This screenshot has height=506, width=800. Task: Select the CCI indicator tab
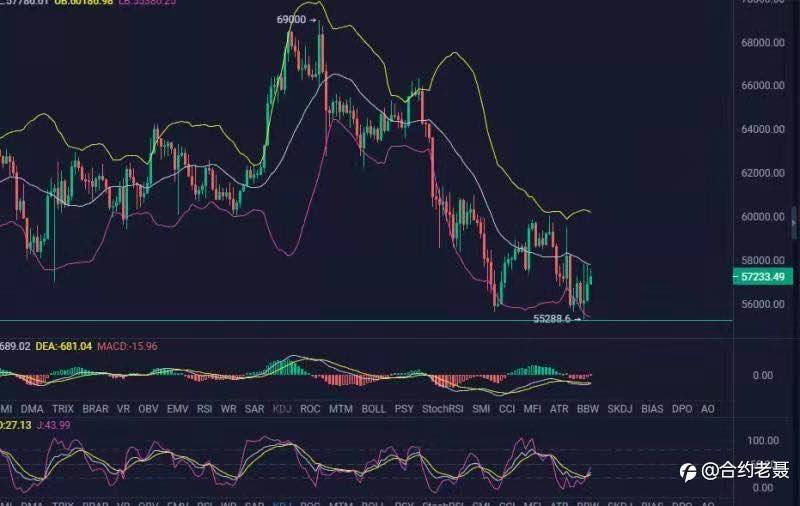click(x=507, y=409)
